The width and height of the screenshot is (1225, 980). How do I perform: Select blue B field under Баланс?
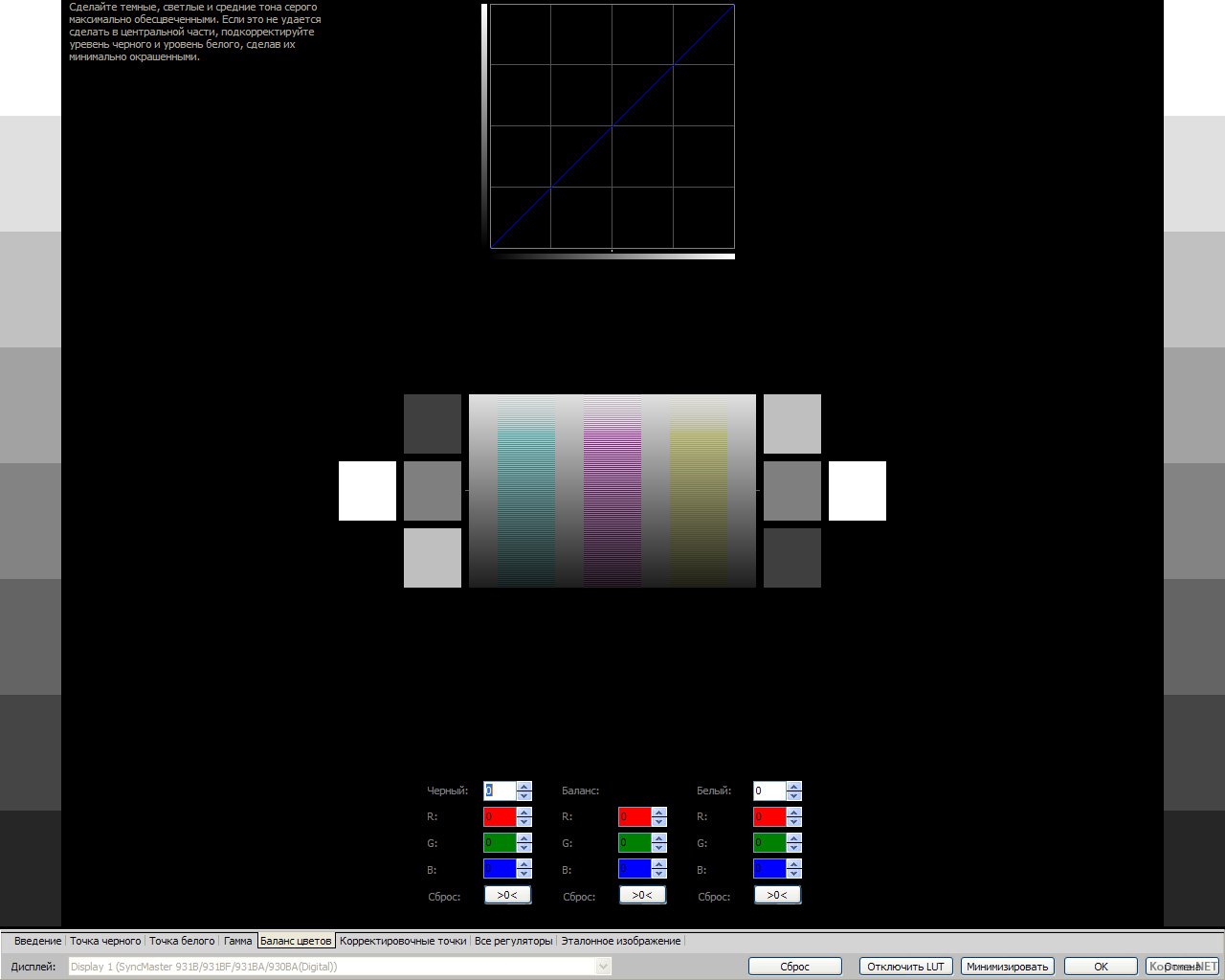(635, 868)
